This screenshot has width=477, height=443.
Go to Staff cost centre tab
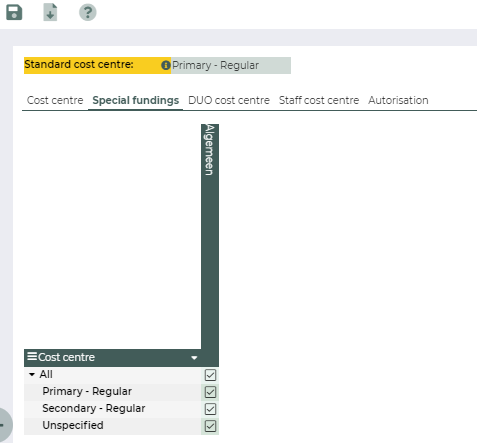pos(319,100)
